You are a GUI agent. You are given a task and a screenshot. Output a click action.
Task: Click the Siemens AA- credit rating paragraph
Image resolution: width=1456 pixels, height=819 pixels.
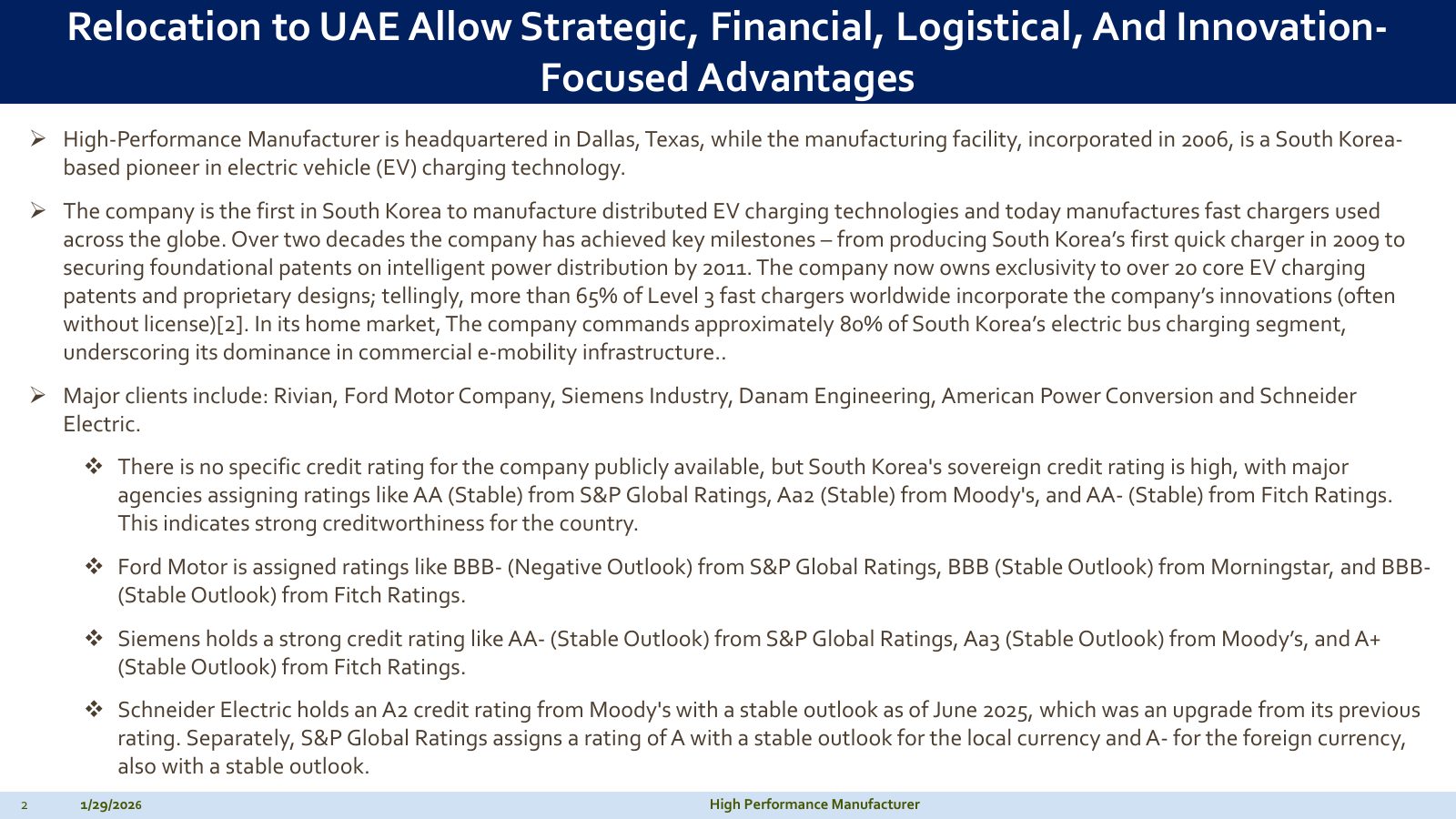749,652
